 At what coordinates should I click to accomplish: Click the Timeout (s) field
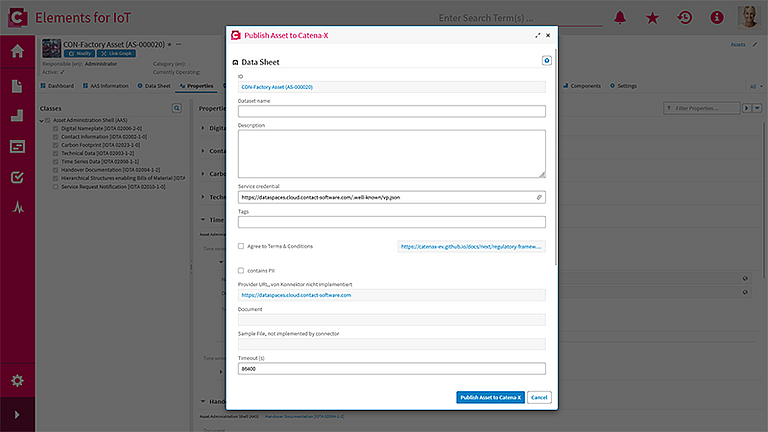click(392, 369)
